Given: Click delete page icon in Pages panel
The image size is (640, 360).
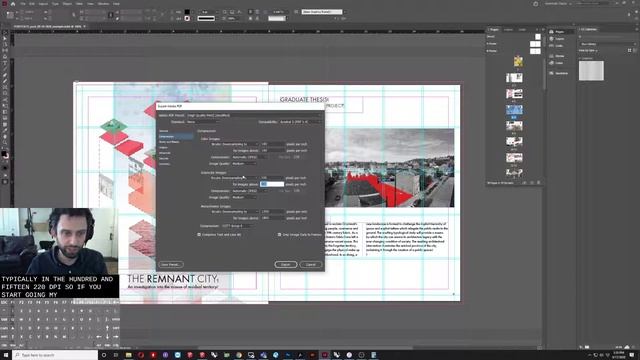Looking at the screenshot, I should click(539, 183).
